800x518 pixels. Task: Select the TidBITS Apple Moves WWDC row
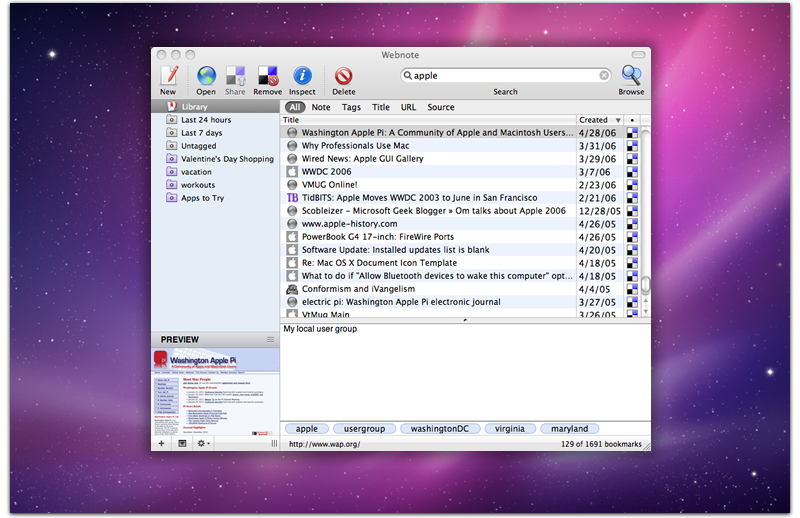[460, 198]
